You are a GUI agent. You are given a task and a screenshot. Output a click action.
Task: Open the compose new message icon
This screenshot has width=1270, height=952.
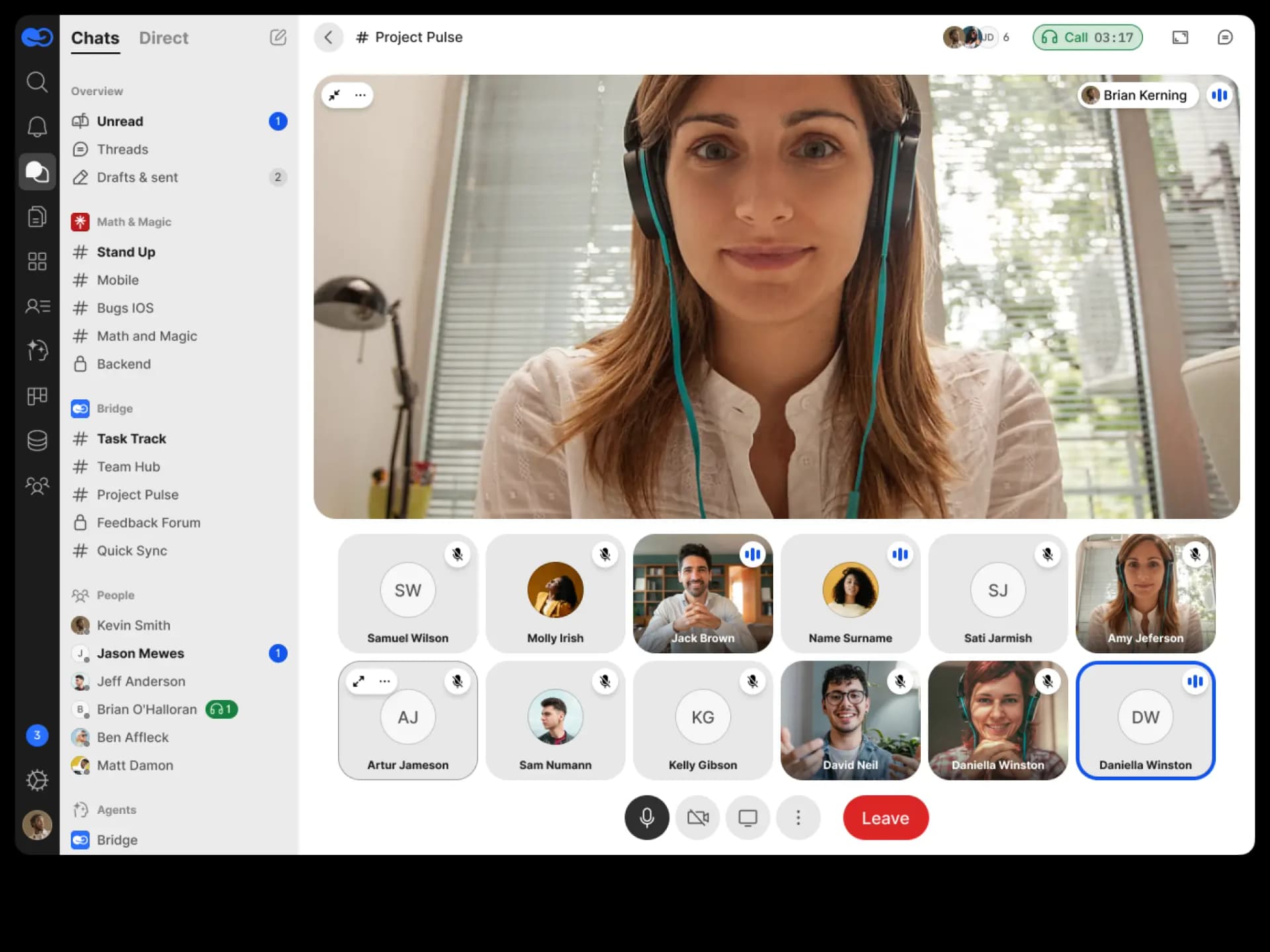pos(278,38)
